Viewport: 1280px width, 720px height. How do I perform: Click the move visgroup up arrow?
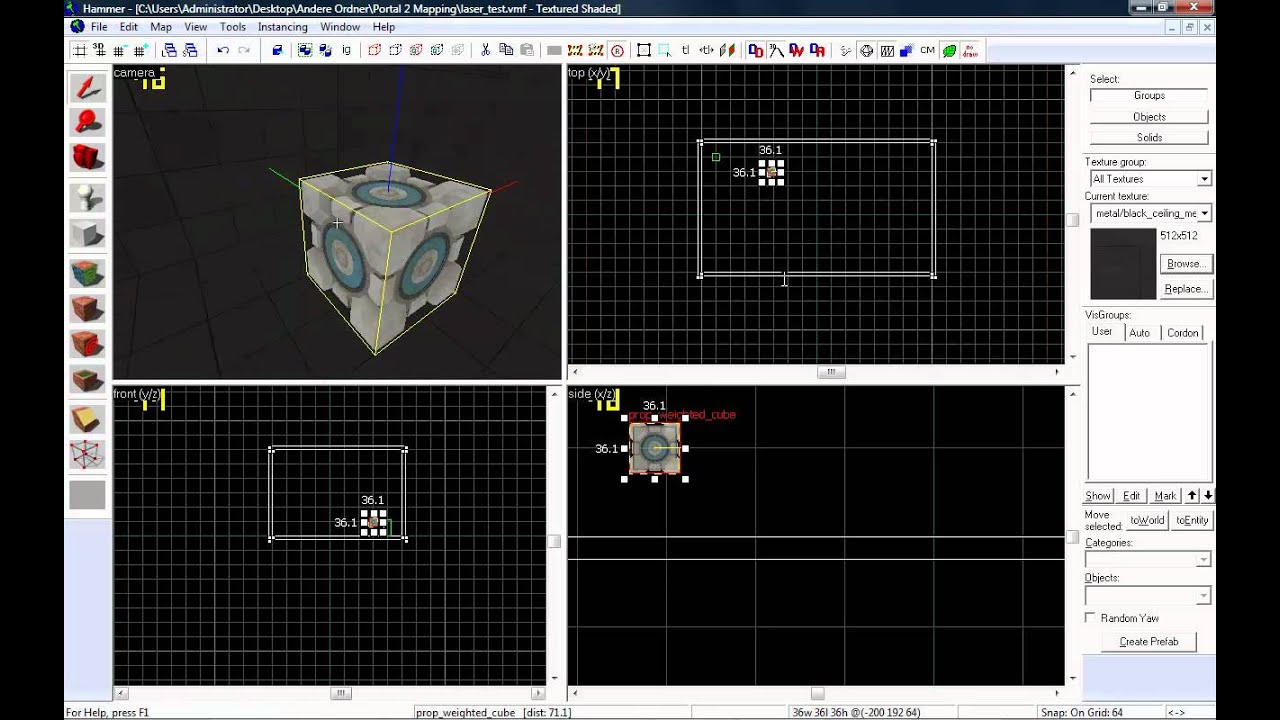tap(1192, 496)
